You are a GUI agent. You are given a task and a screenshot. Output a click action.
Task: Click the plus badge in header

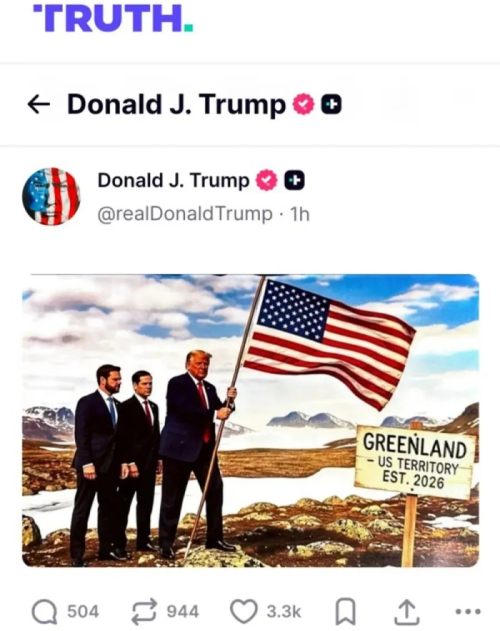(x=331, y=105)
